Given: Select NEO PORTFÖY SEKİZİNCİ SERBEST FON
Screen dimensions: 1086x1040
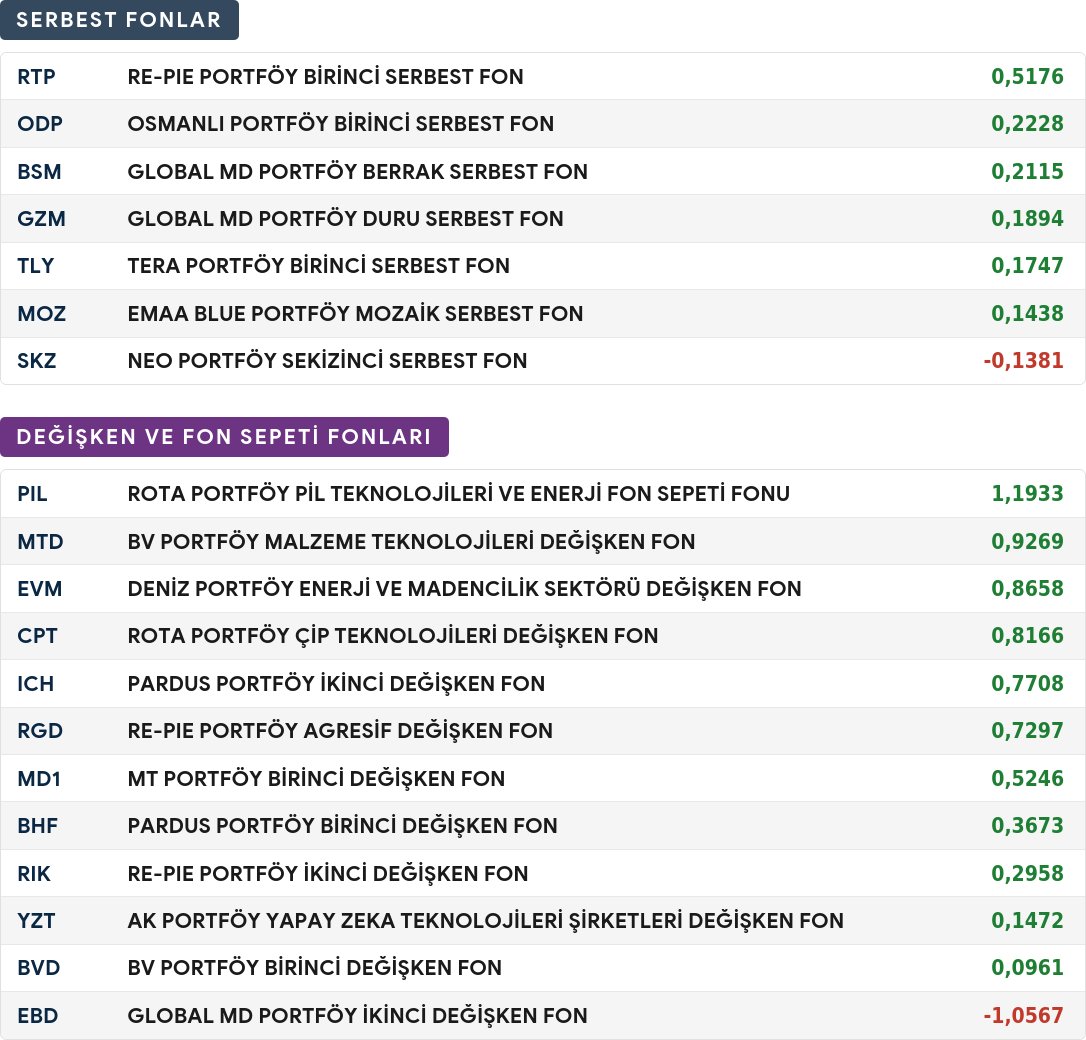Looking at the screenshot, I should click(x=328, y=361).
